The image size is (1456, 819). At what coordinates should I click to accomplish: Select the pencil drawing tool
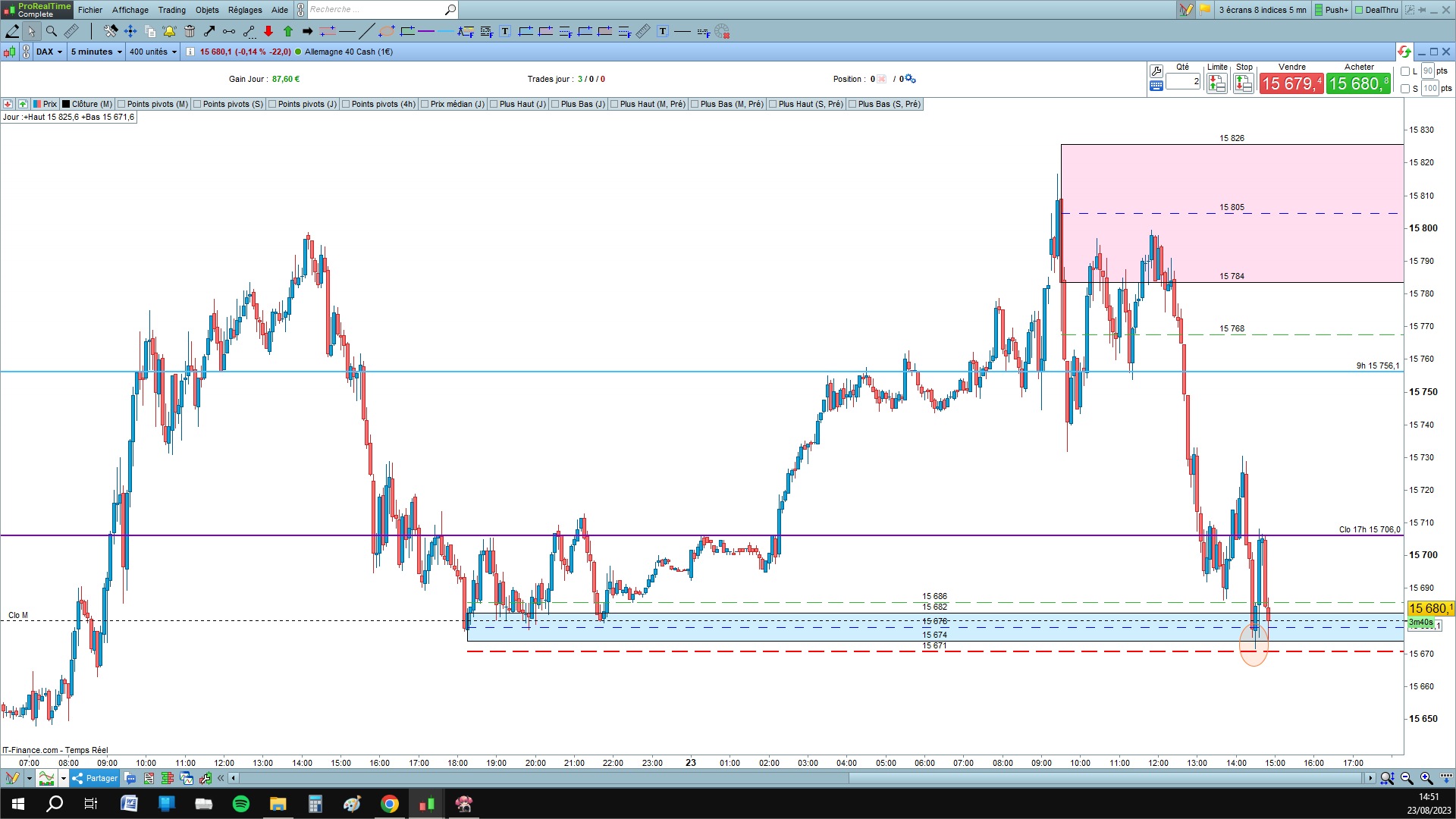pyautogui.click(x=13, y=31)
